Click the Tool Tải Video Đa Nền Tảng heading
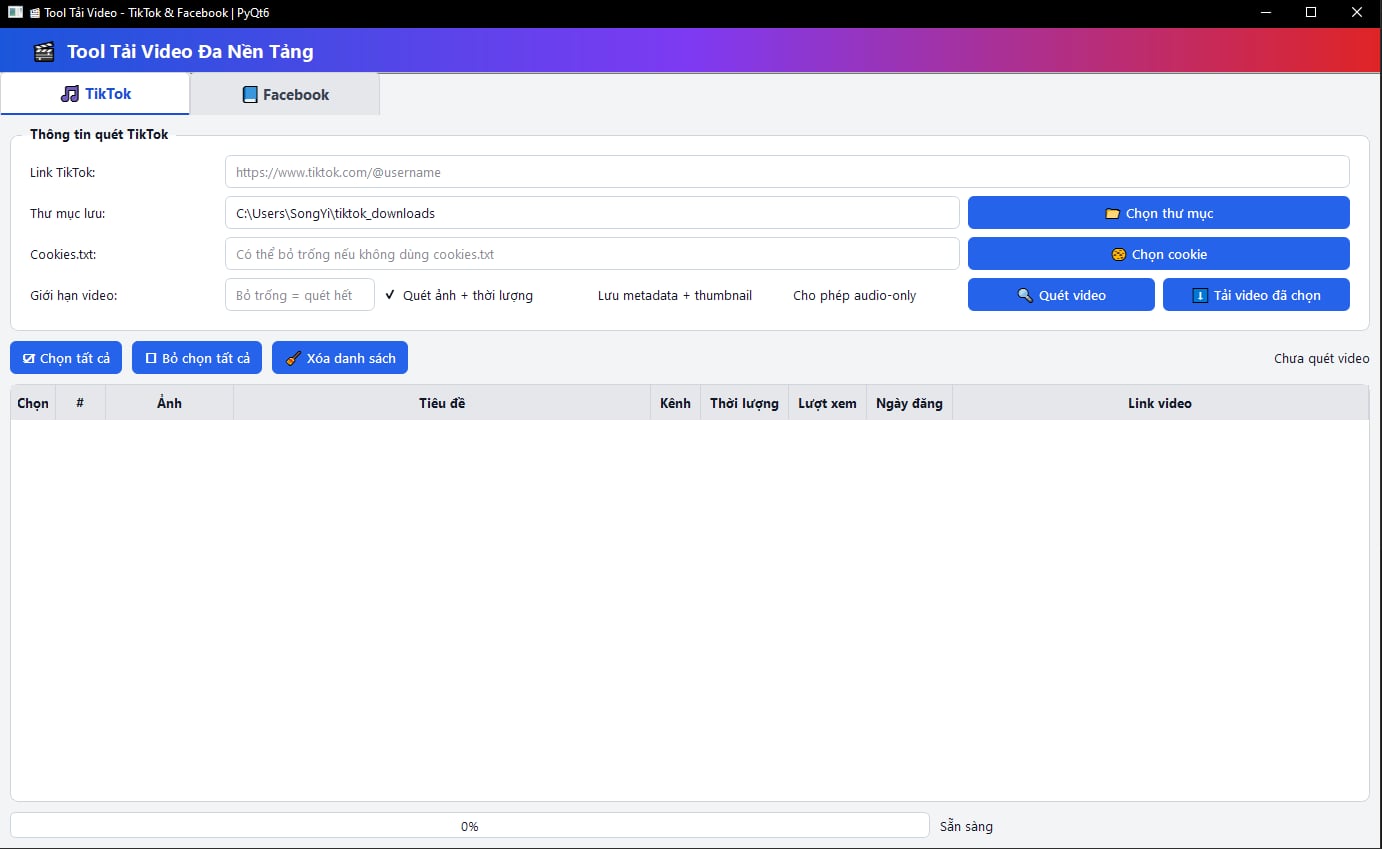Viewport: 1382px width, 849px height. [190, 52]
